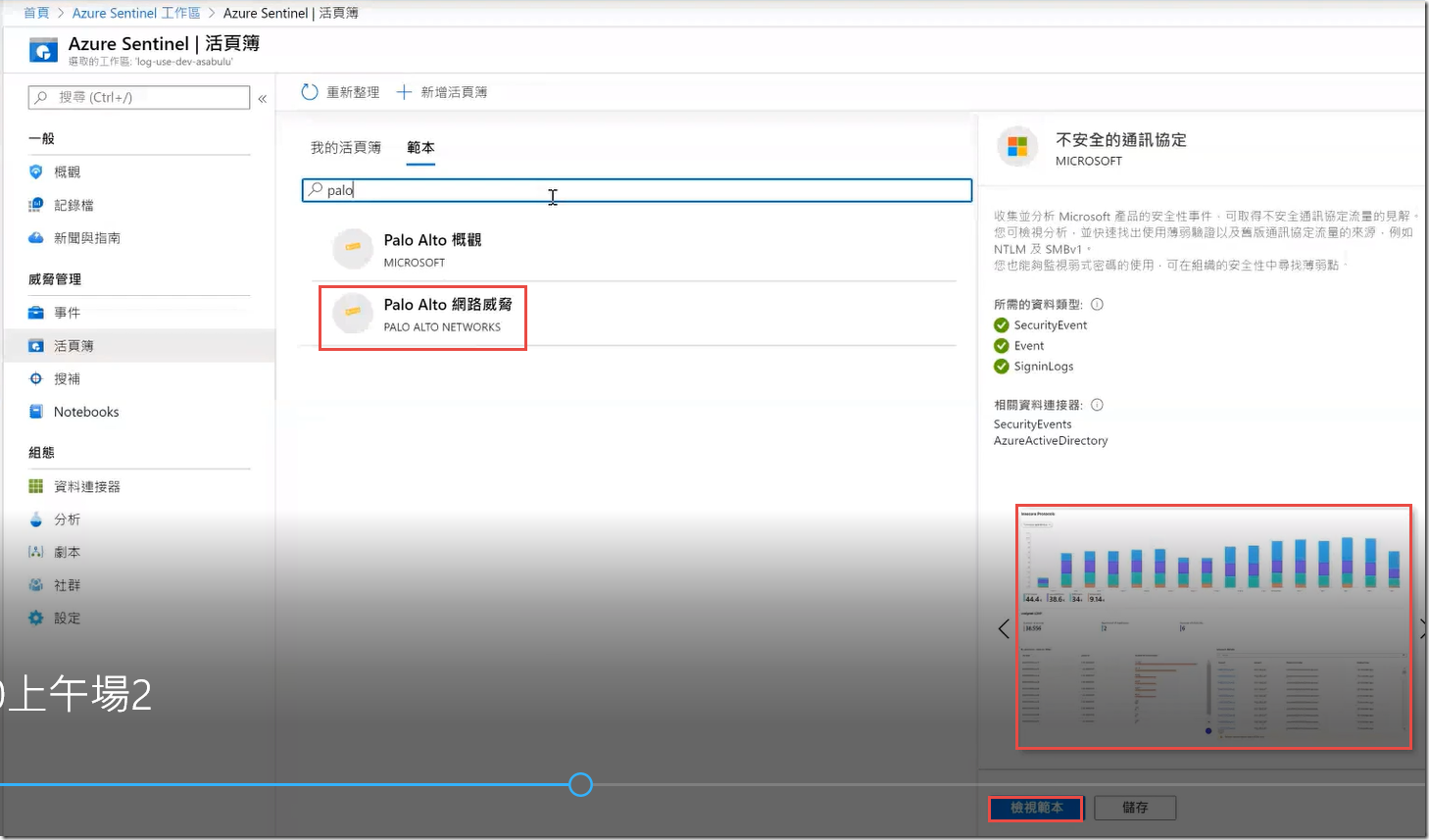Viewport: 1429px width, 840px height.
Task: Click the 分析 flask icon
Action: (36, 519)
